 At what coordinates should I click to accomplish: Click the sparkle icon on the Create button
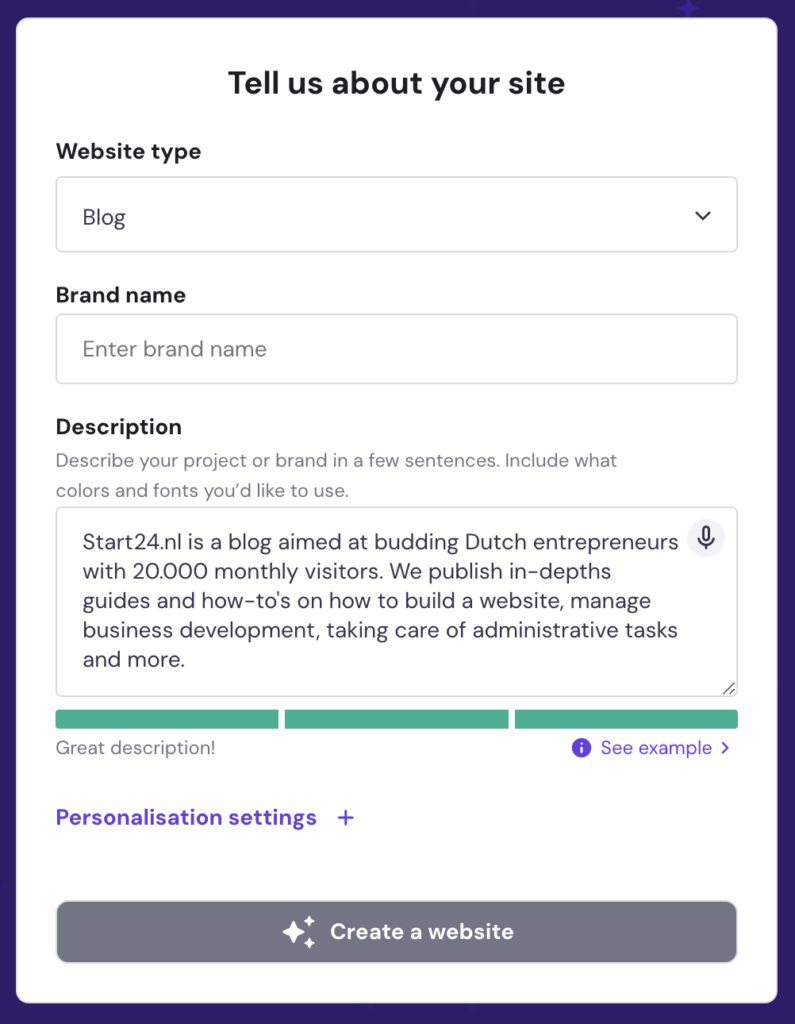(298, 932)
